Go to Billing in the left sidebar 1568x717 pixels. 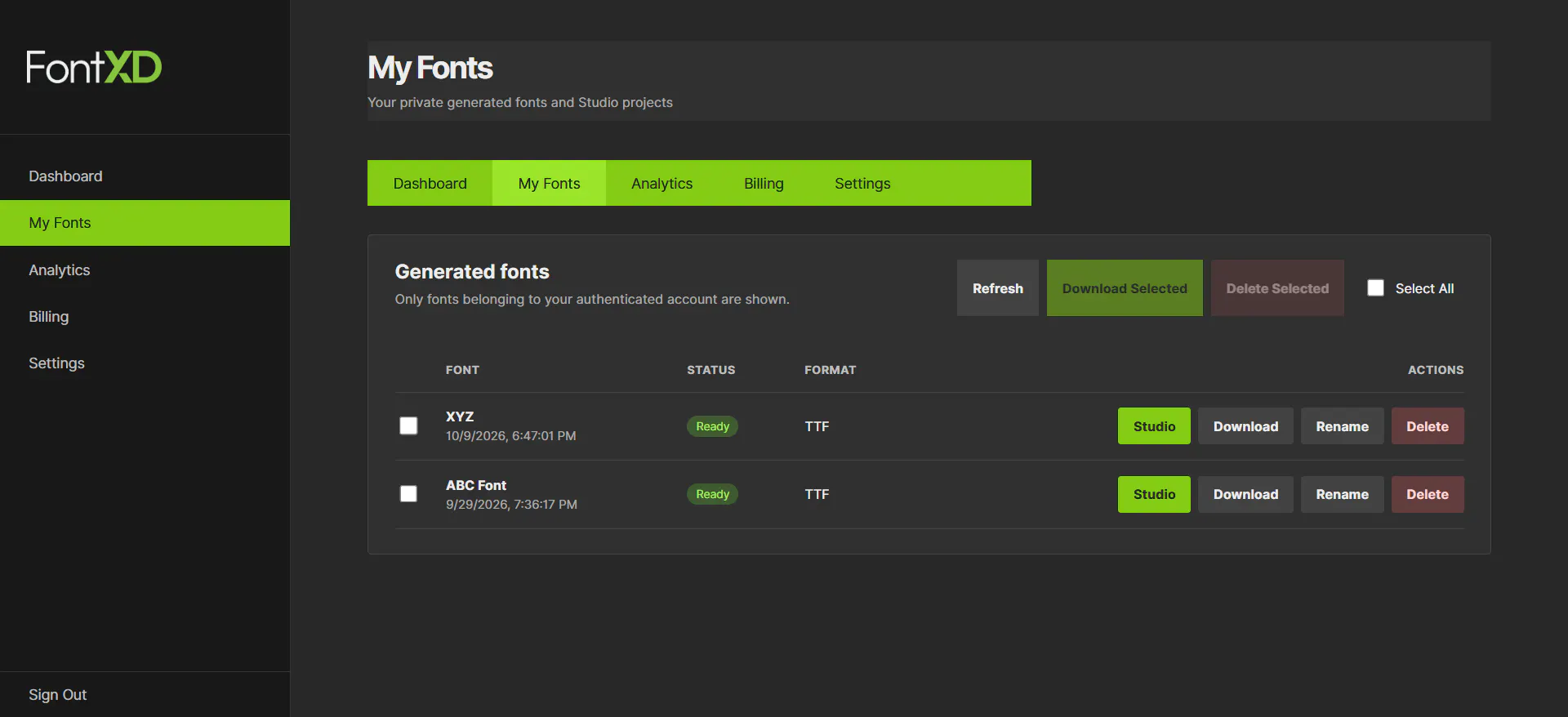(x=145, y=317)
